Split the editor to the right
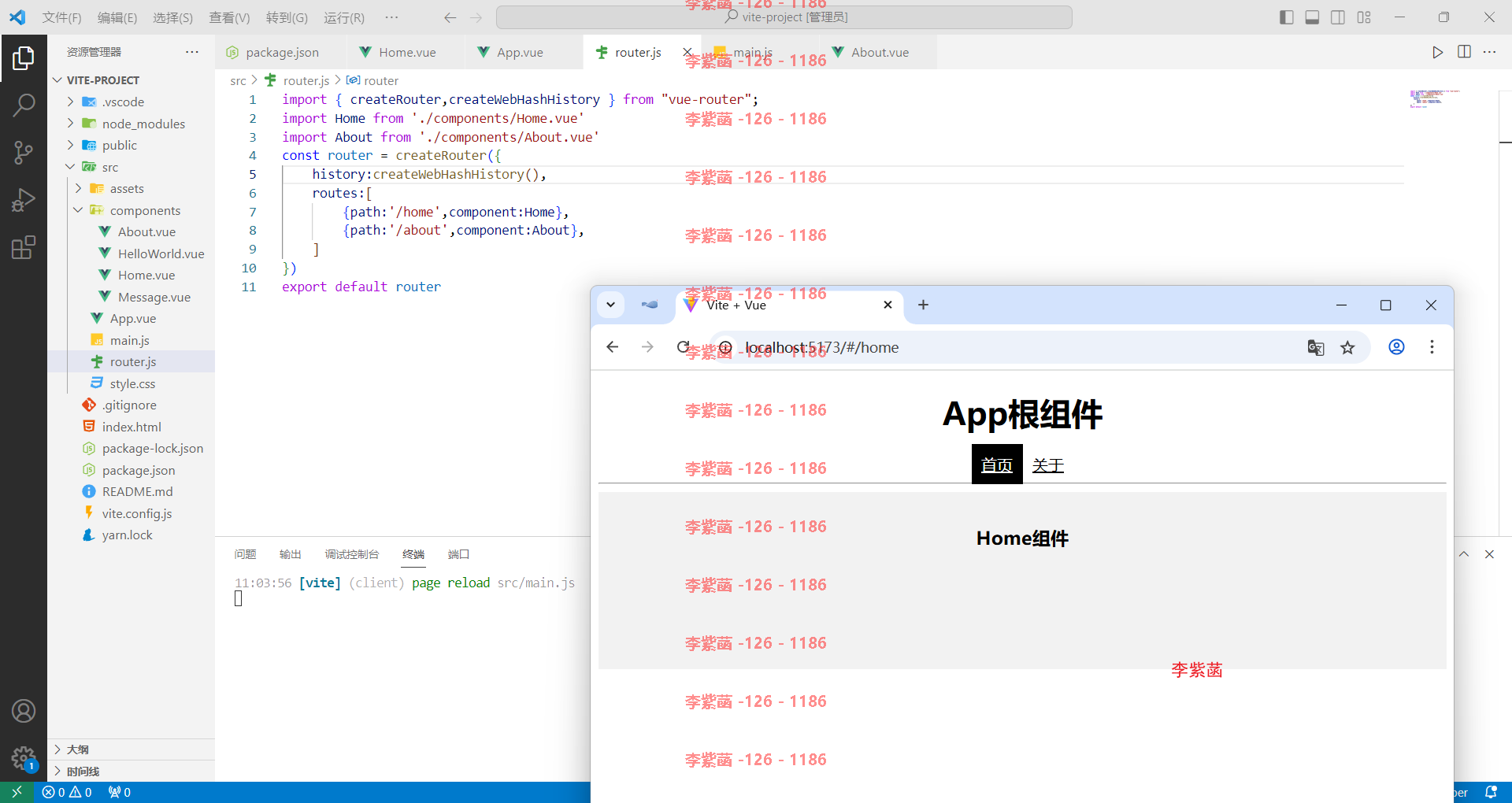This screenshot has height=803, width=1512. (1464, 52)
